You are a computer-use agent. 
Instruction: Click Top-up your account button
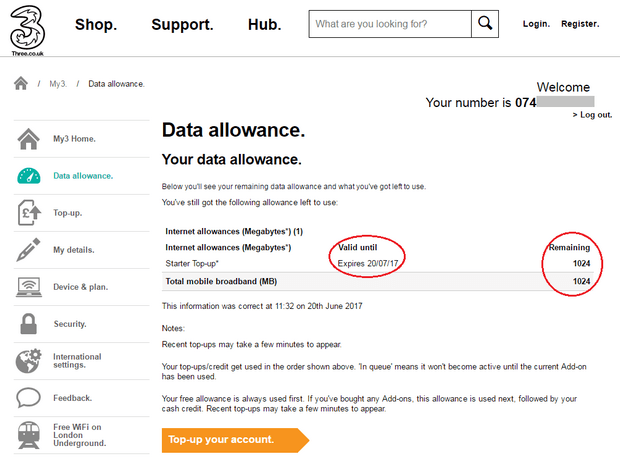point(235,440)
